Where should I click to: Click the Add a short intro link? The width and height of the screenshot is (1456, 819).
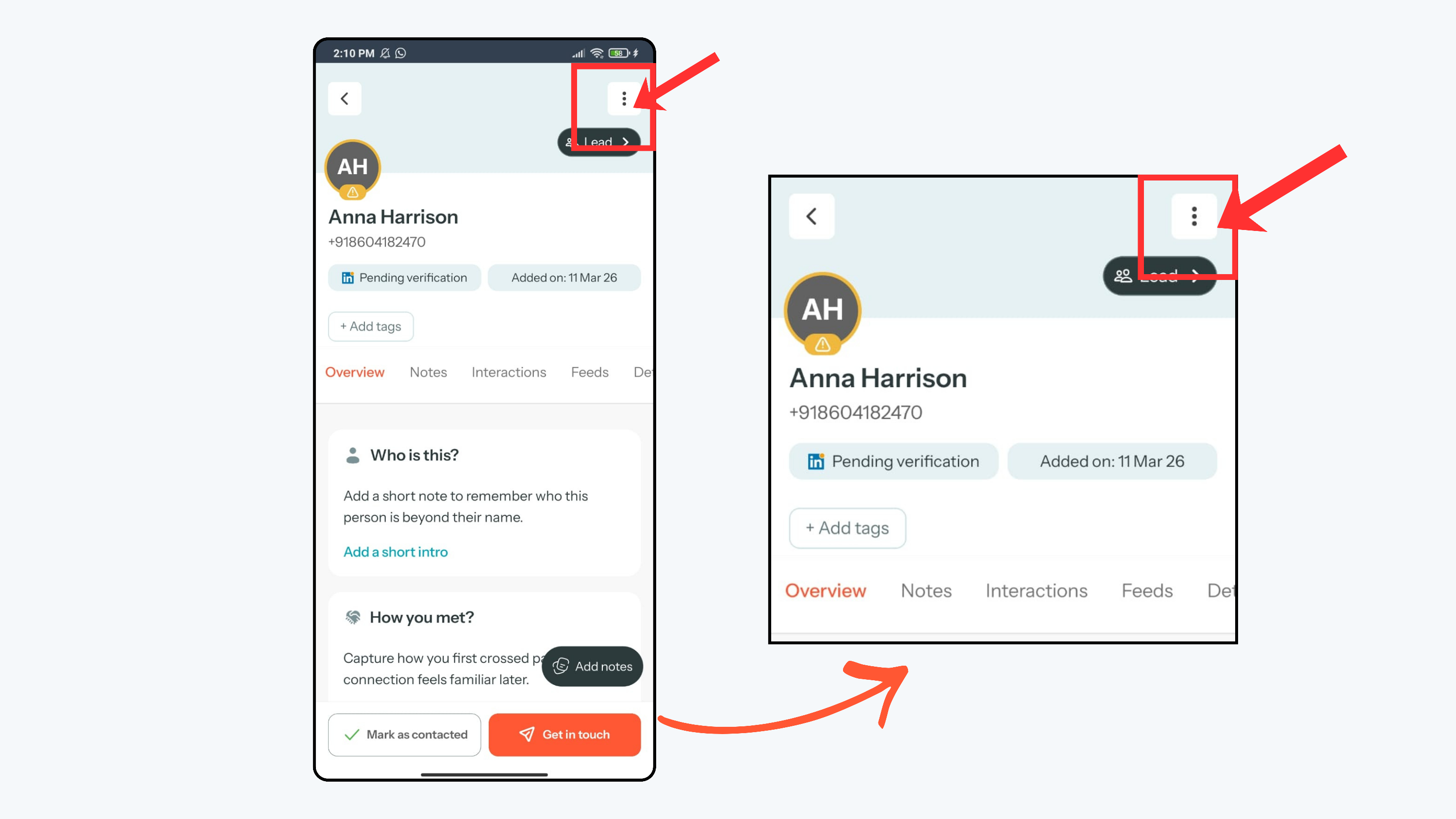pyautogui.click(x=395, y=552)
